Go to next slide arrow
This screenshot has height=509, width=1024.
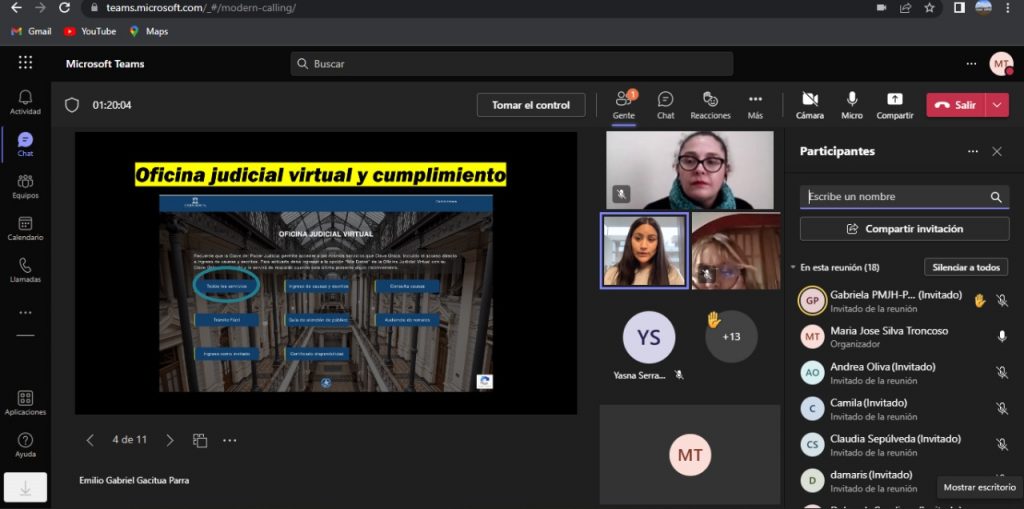pyautogui.click(x=170, y=440)
